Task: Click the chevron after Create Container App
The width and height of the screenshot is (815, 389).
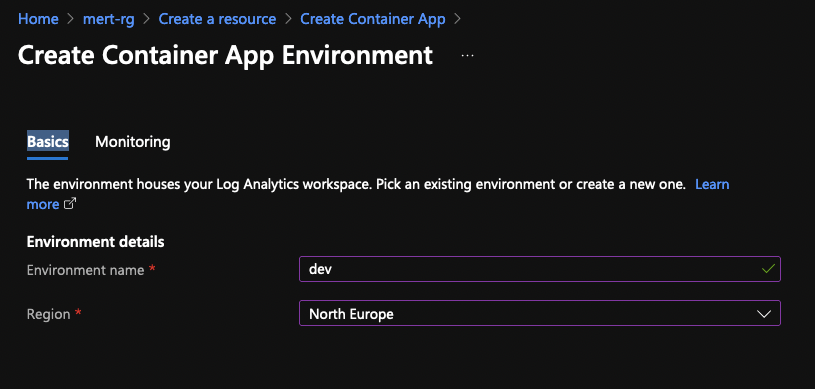Action: 457,19
